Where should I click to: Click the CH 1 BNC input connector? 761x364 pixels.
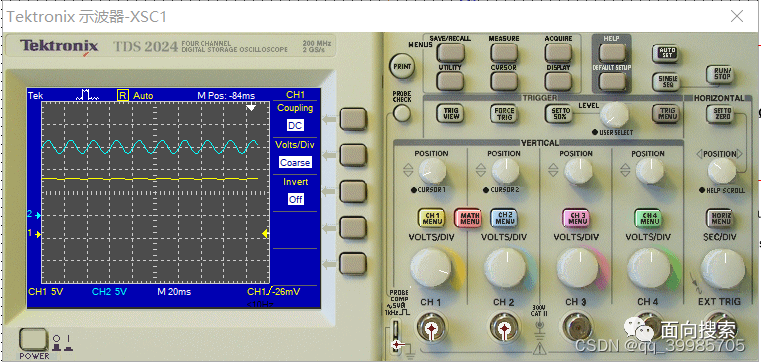430,331
